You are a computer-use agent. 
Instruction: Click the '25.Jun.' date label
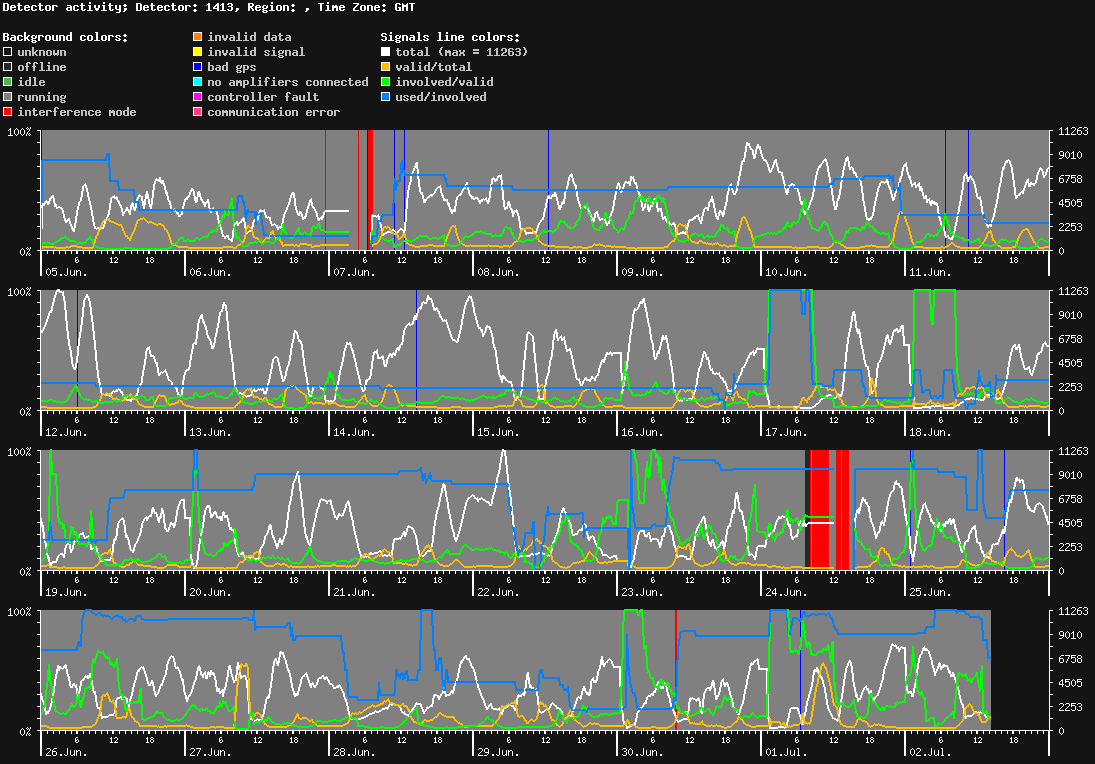click(x=930, y=592)
